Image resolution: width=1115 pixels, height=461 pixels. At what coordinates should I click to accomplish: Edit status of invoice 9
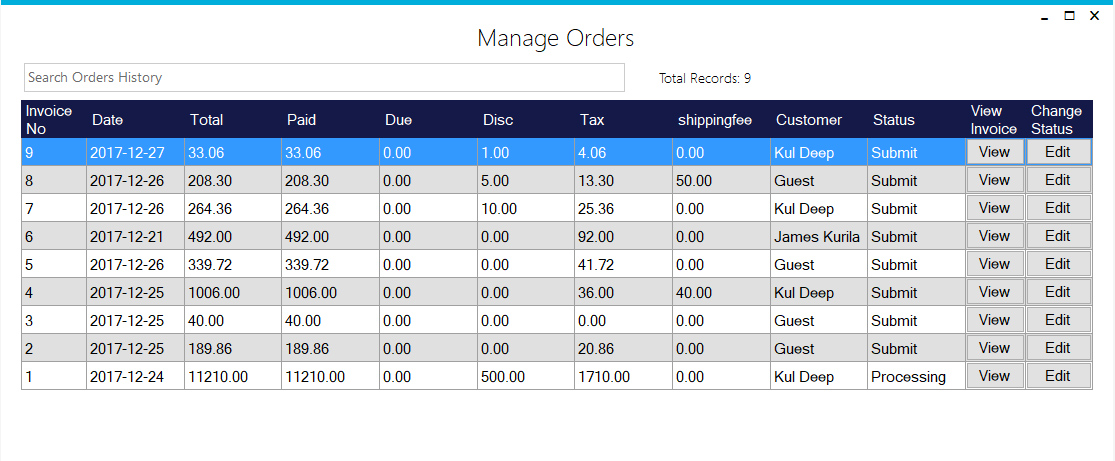click(1057, 152)
